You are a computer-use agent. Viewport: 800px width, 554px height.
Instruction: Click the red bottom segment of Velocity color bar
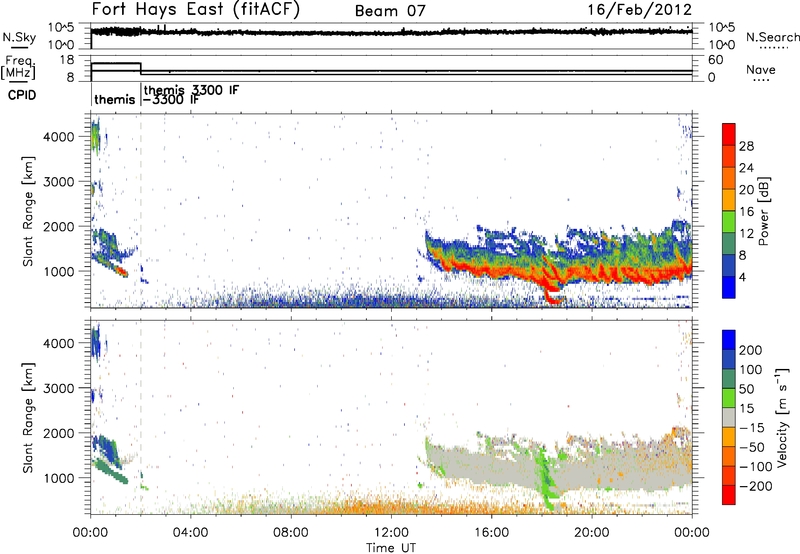click(x=729, y=495)
